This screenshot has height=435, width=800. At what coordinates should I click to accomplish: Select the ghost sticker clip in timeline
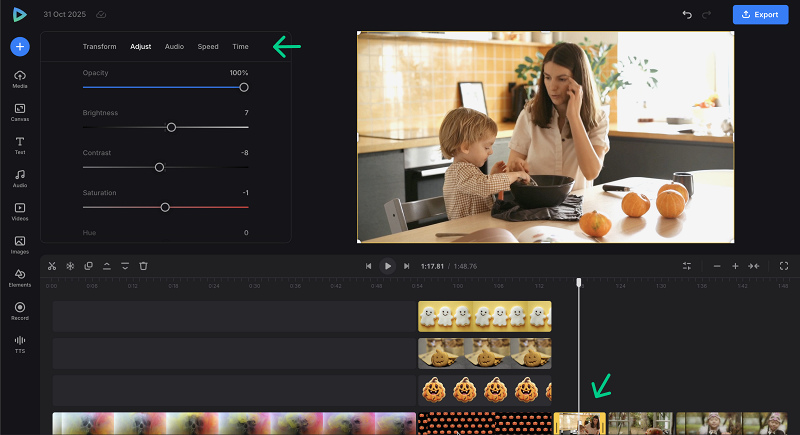coord(484,316)
